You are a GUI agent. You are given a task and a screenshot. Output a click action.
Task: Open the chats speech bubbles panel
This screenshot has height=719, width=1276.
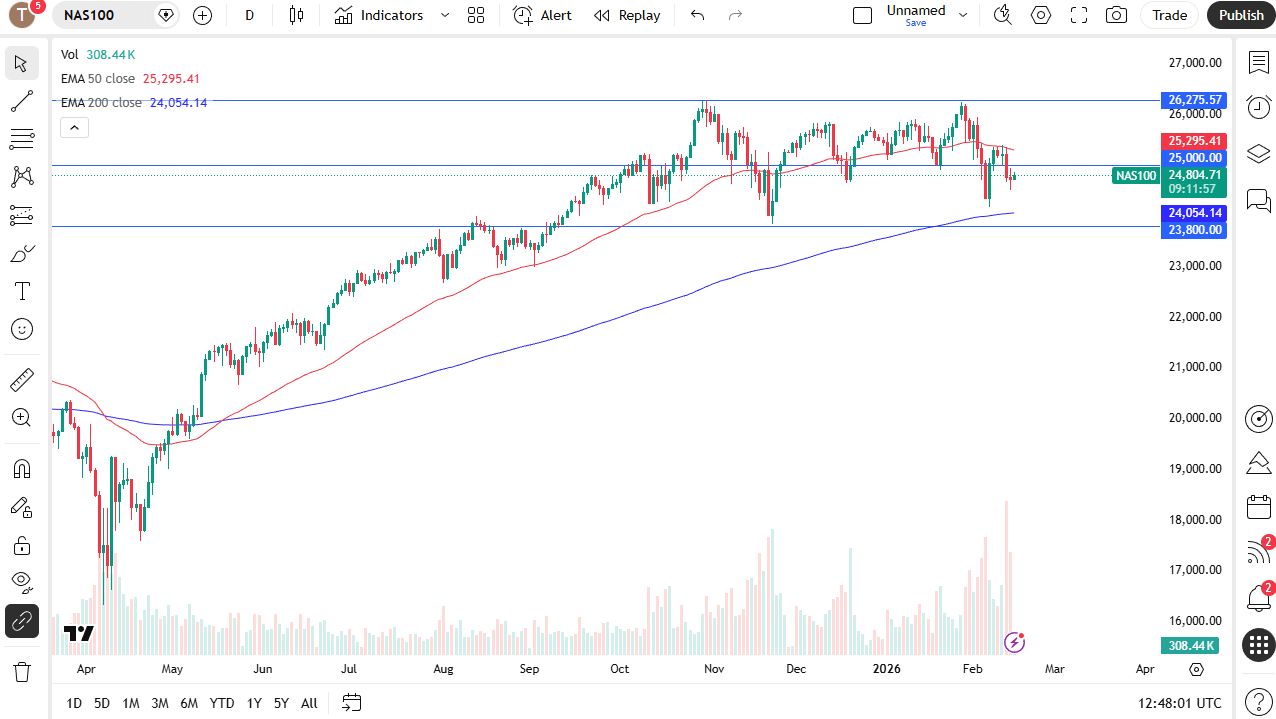[1258, 201]
